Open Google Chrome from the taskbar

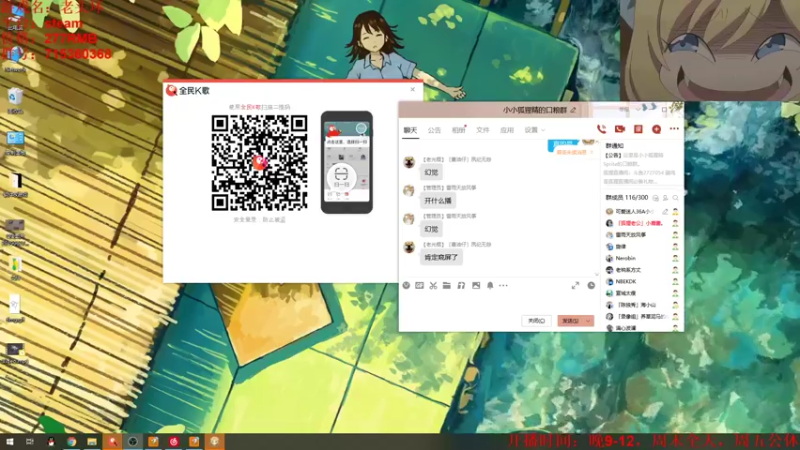pos(71,442)
